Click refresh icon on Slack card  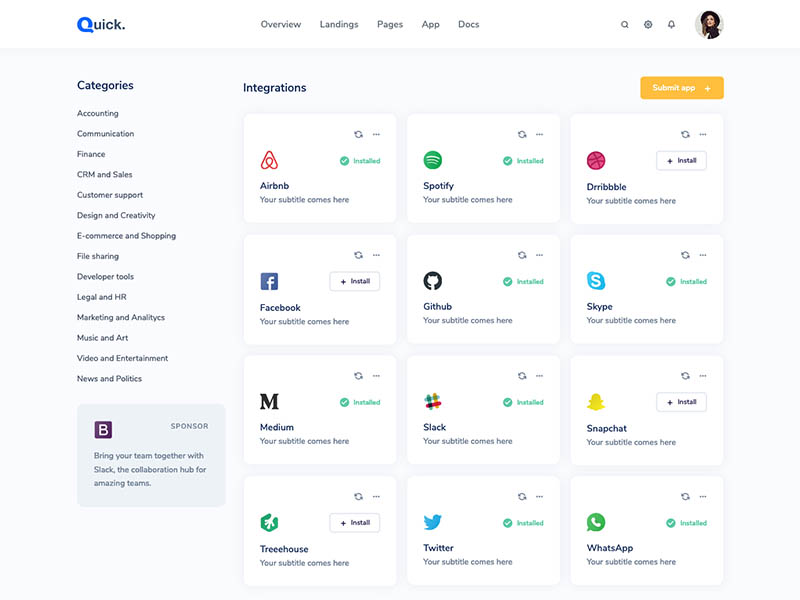tap(521, 376)
